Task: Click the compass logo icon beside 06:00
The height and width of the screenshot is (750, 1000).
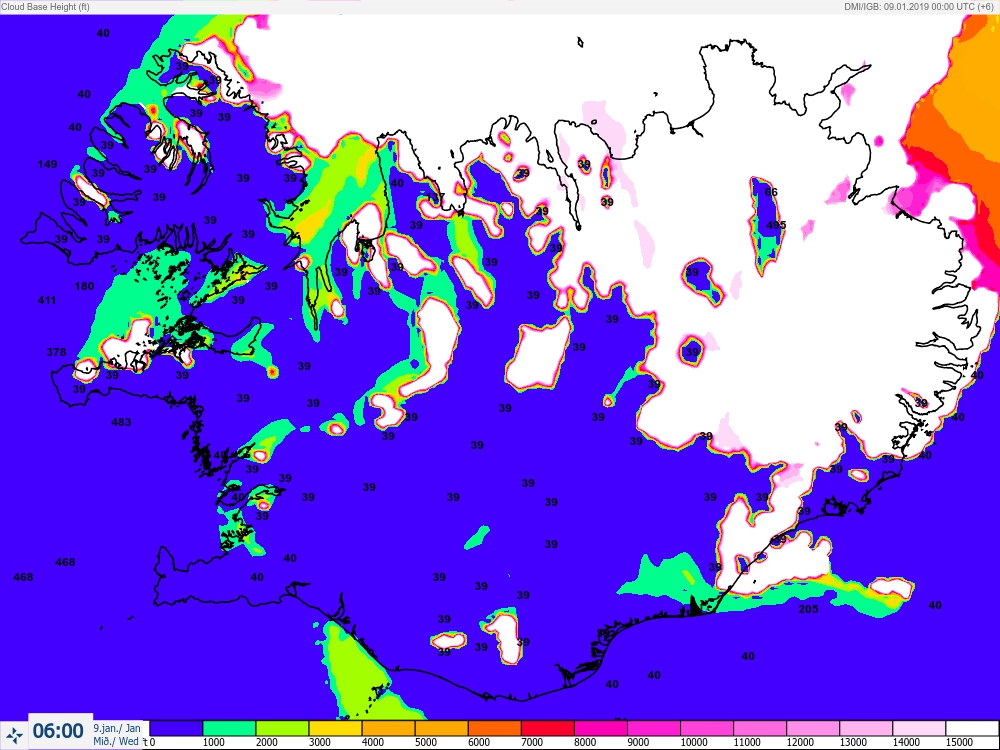Action: point(14,734)
